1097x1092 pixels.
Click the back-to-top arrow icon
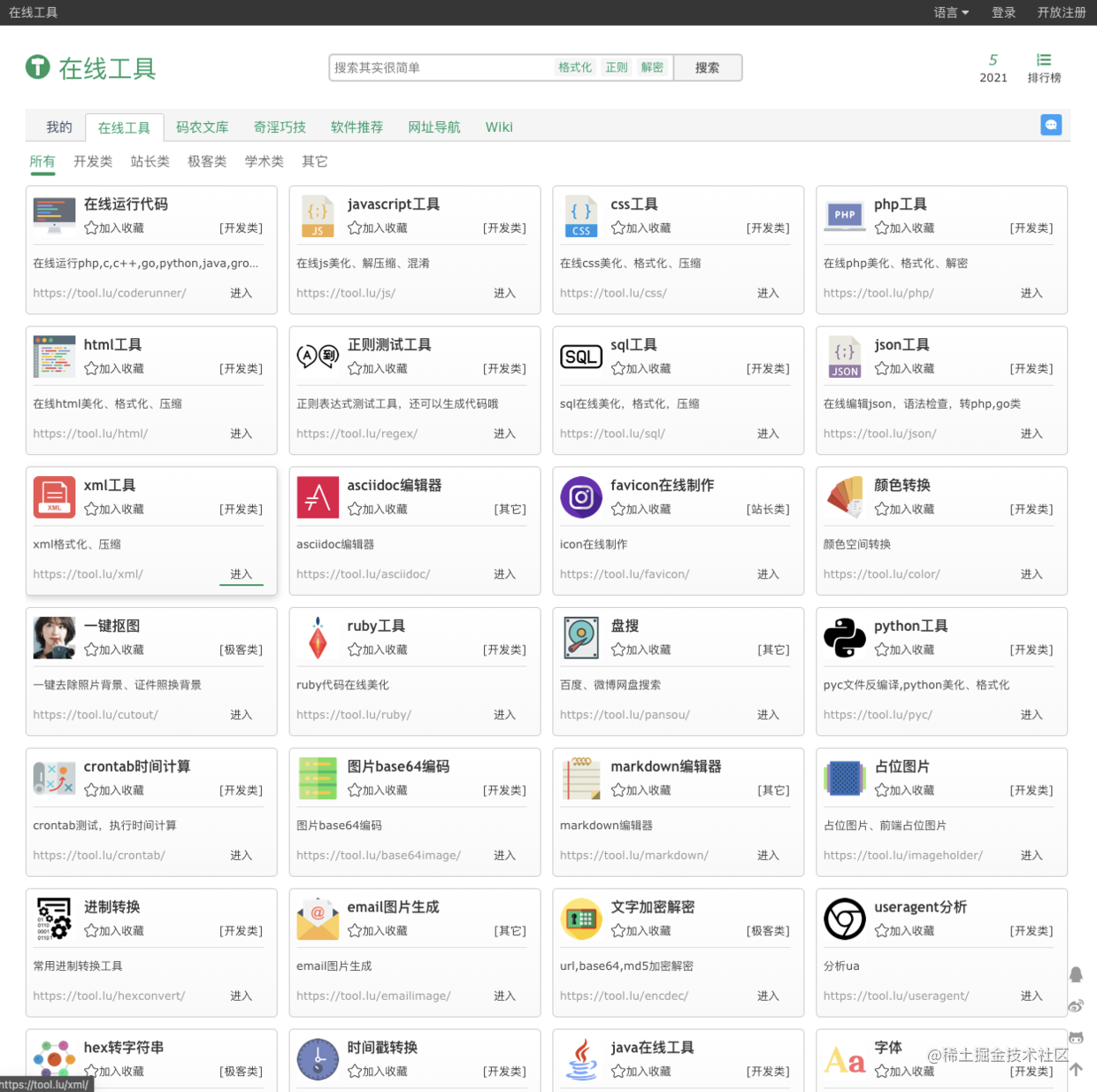pyautogui.click(x=1076, y=1069)
